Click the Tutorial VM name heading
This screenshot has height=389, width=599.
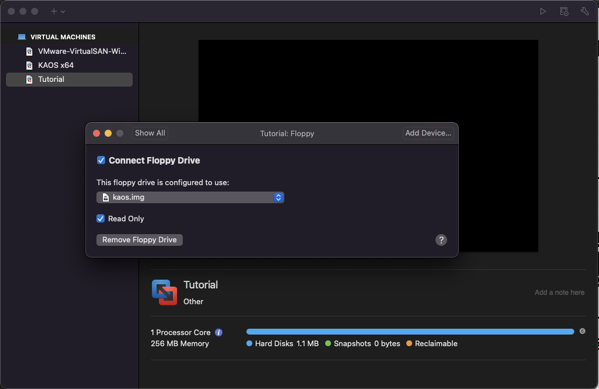pos(201,285)
